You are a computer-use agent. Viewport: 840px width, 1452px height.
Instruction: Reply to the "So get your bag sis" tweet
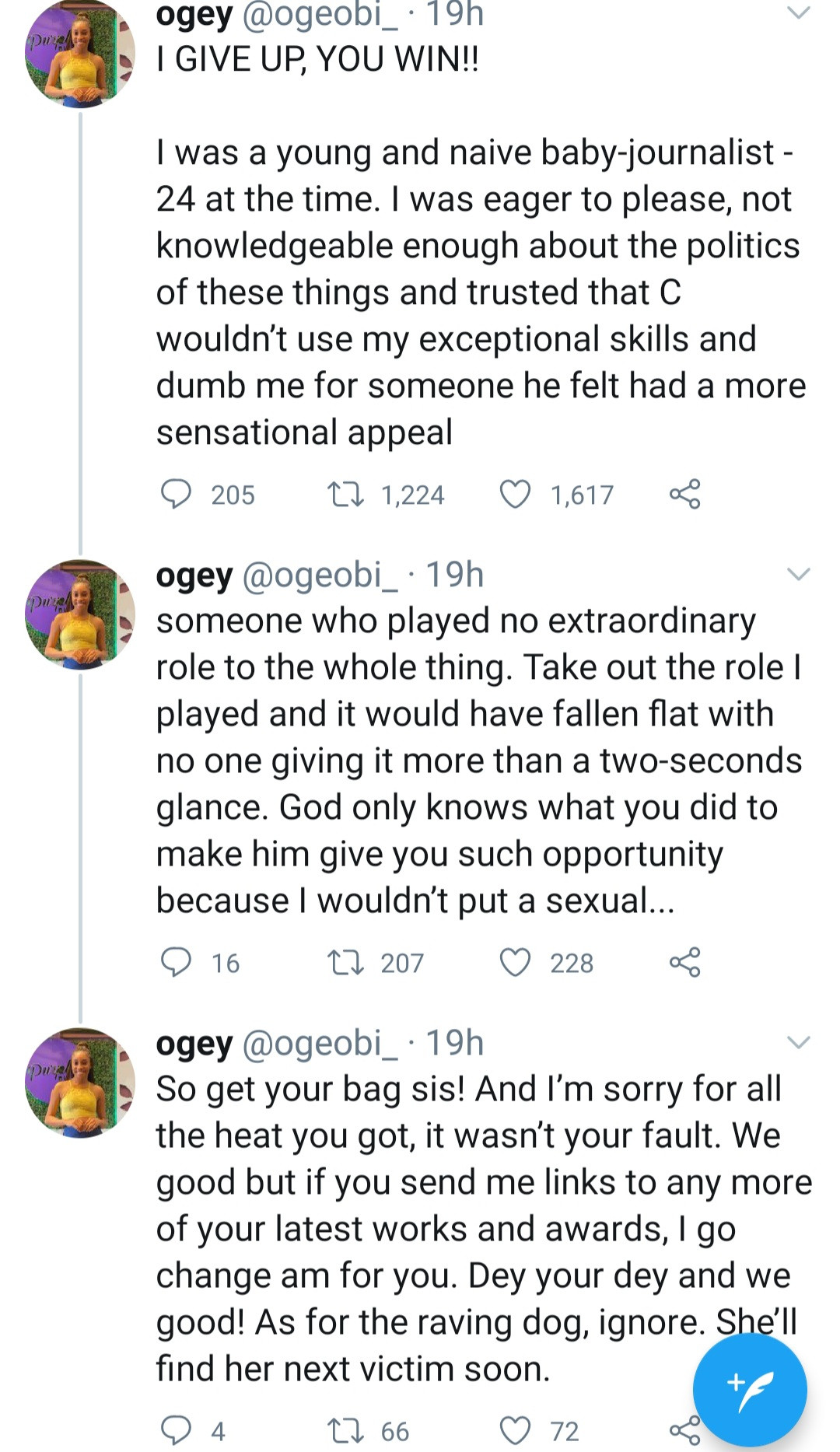(x=176, y=1431)
